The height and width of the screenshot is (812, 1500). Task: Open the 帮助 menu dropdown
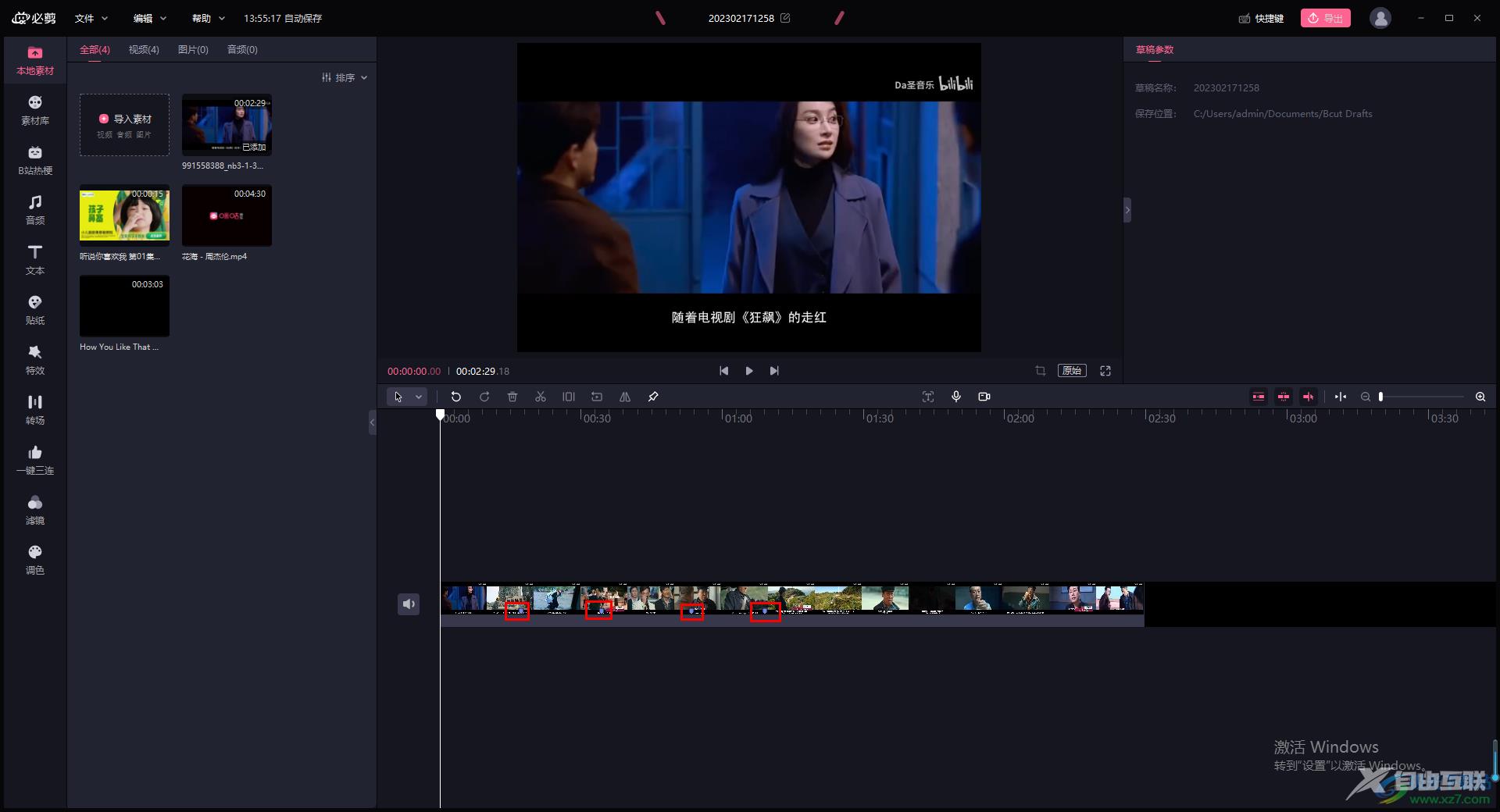[x=208, y=18]
